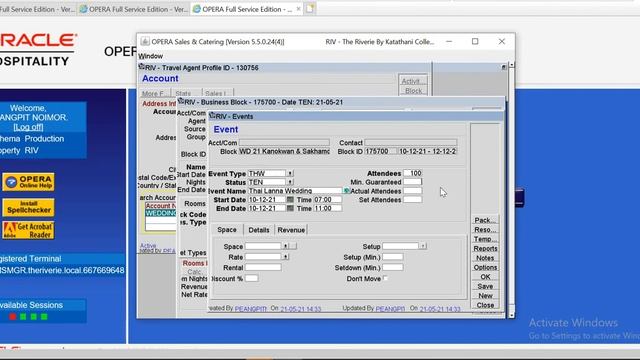The width and height of the screenshot is (640, 360).
Task: Click the Actual Attendees field
Action: pyautogui.click(x=413, y=191)
